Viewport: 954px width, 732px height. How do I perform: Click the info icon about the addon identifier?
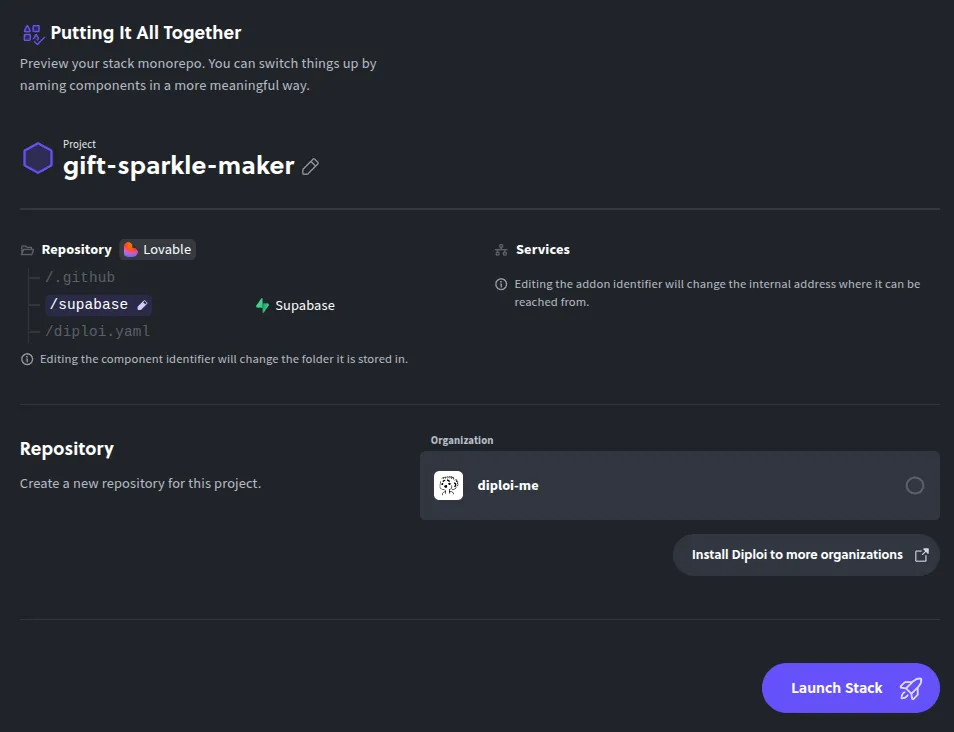[x=501, y=284]
